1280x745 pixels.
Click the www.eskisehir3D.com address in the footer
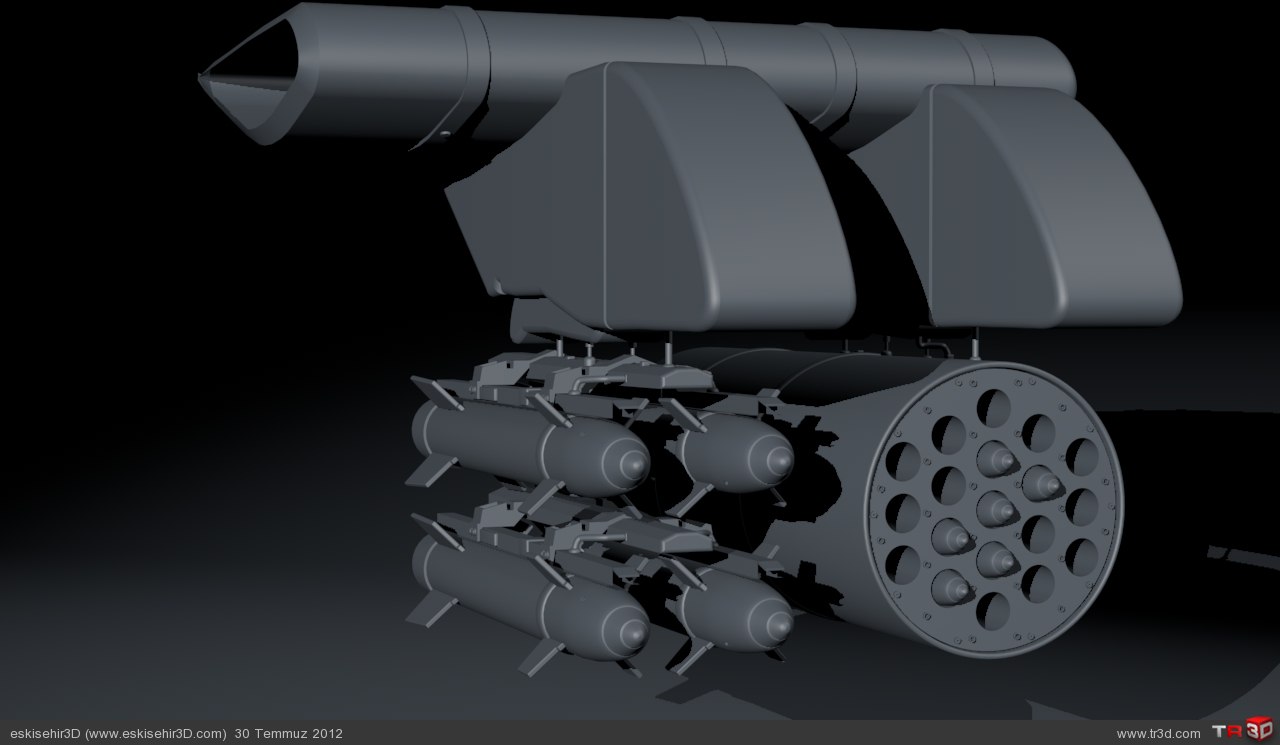[x=157, y=734]
